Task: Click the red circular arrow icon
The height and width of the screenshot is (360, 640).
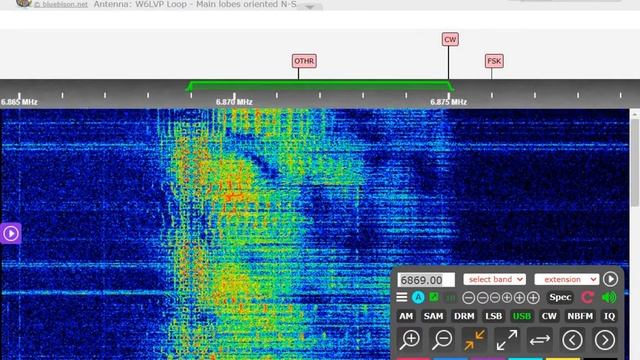Action: coord(587,297)
